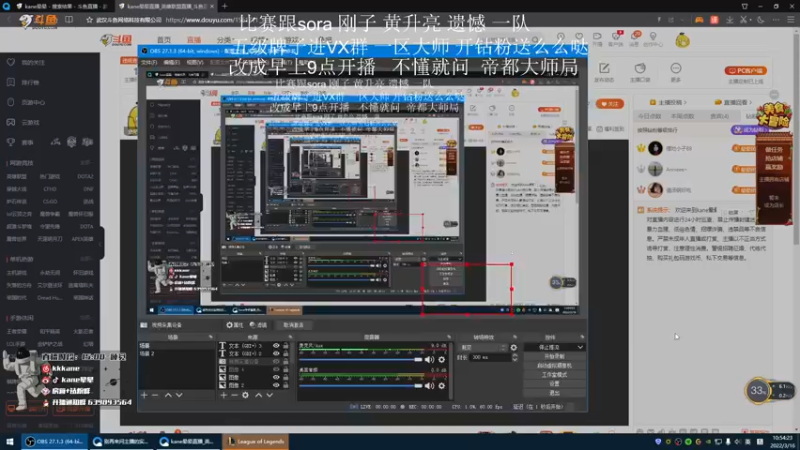Remove the selected source with the minus icon

tap(234, 395)
